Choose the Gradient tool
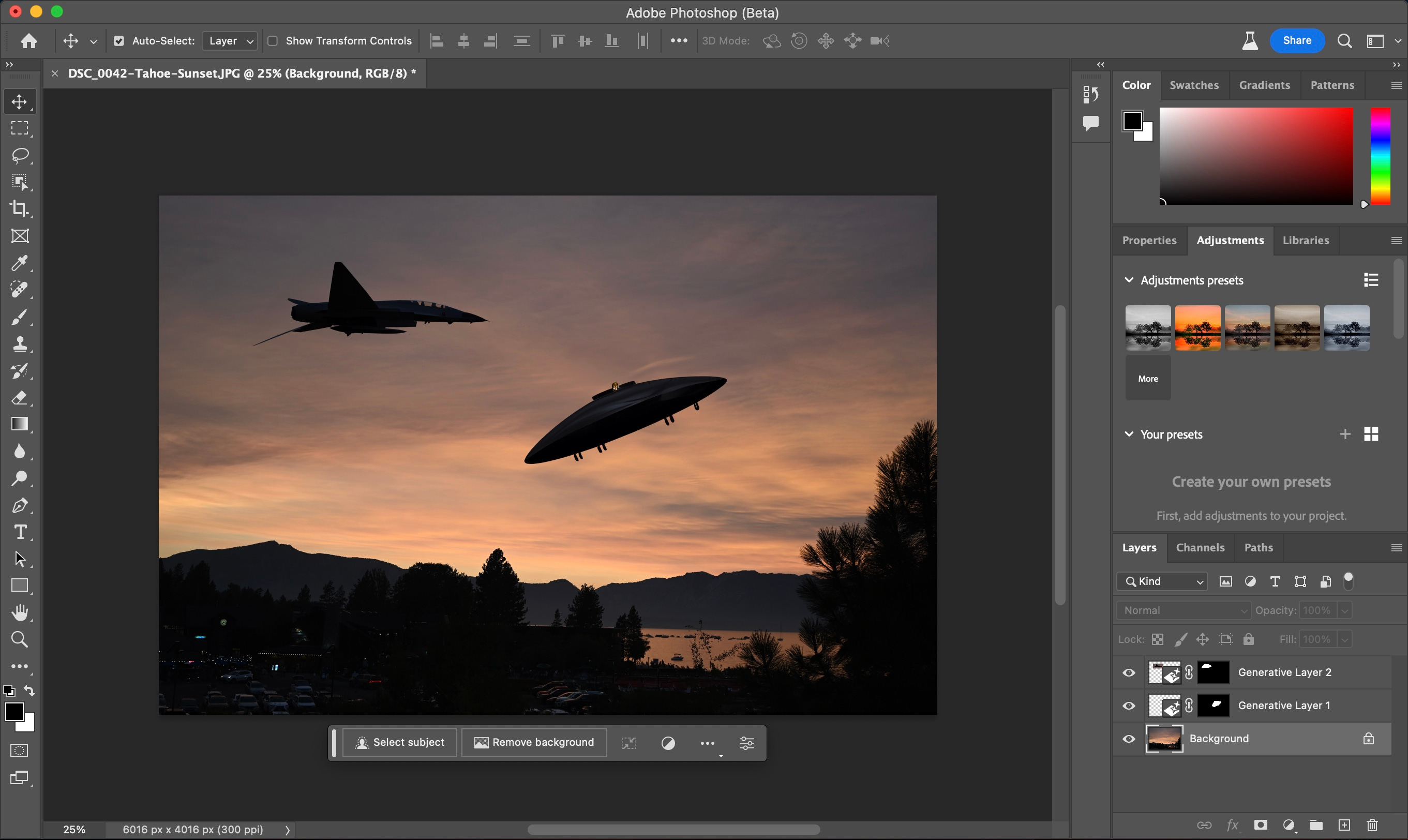This screenshot has height=840, width=1408. tap(20, 425)
